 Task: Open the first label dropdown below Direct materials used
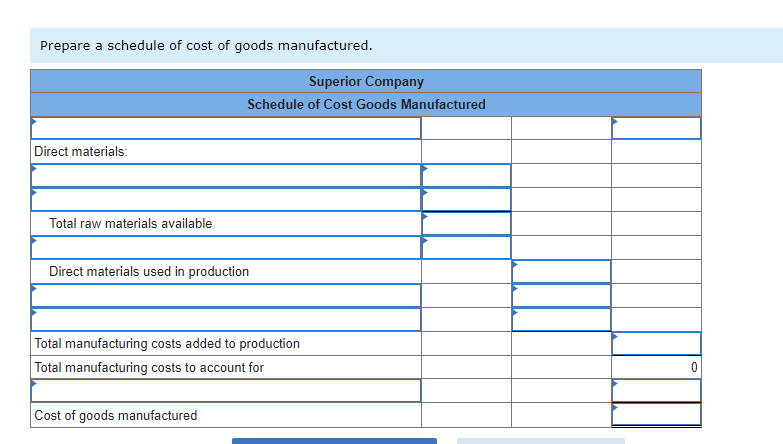tap(226, 295)
